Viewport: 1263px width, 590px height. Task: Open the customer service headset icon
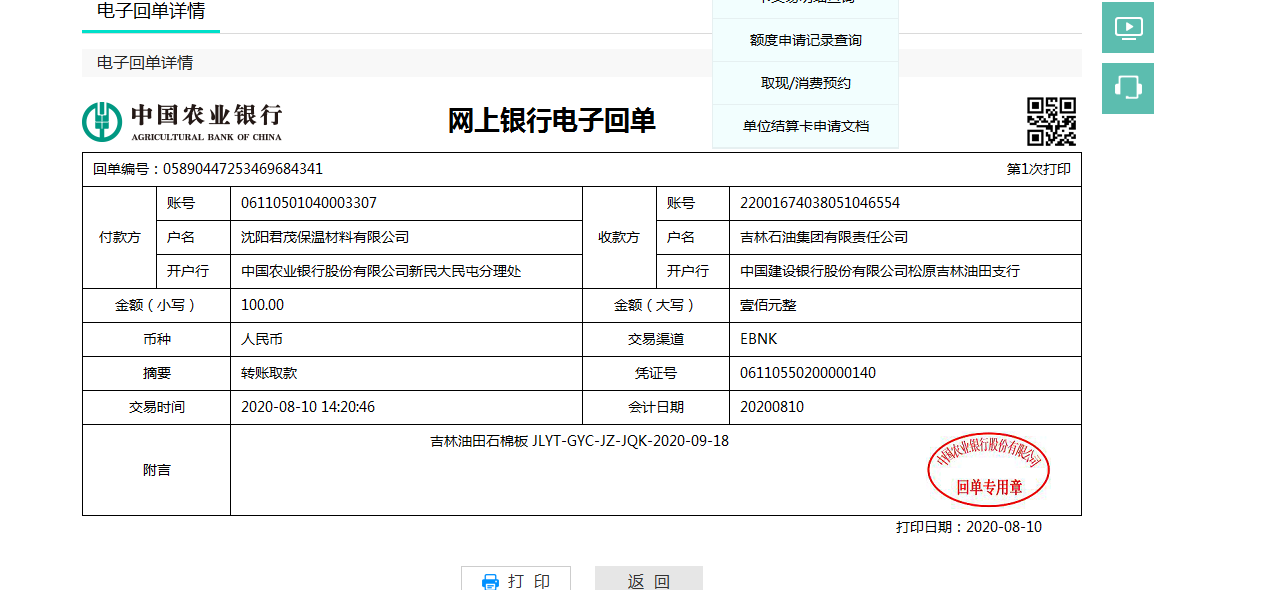coord(1128,88)
